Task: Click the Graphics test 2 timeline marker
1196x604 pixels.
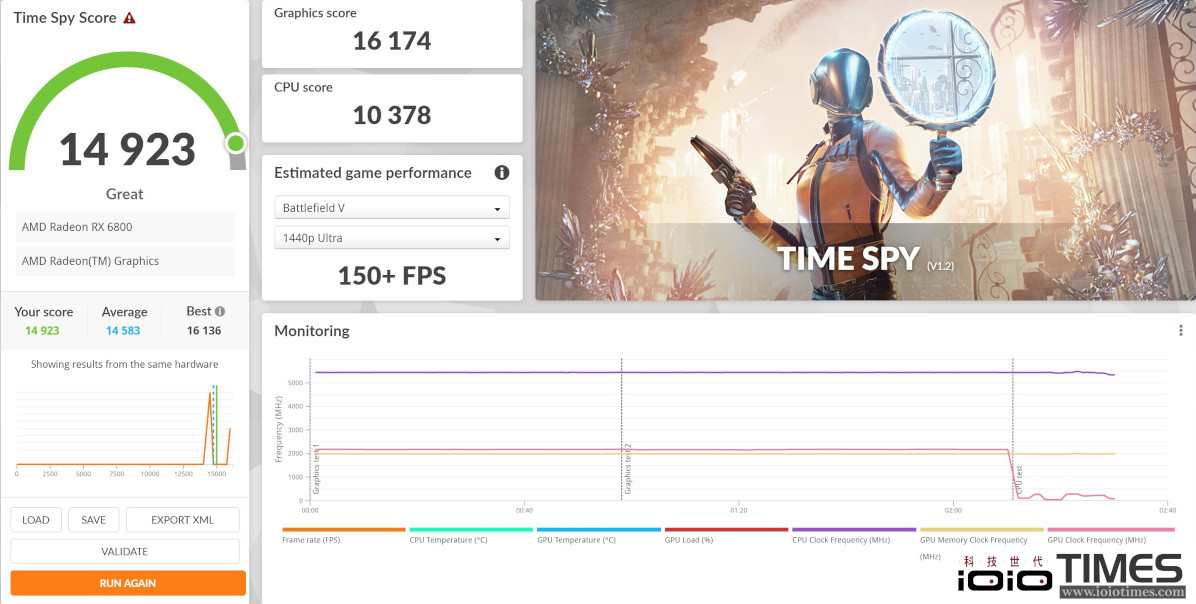Action: pos(628,468)
